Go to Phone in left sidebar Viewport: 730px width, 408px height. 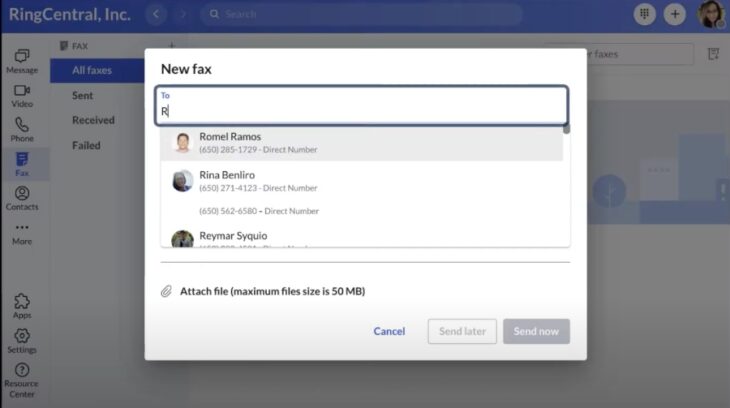pyautogui.click(x=22, y=129)
